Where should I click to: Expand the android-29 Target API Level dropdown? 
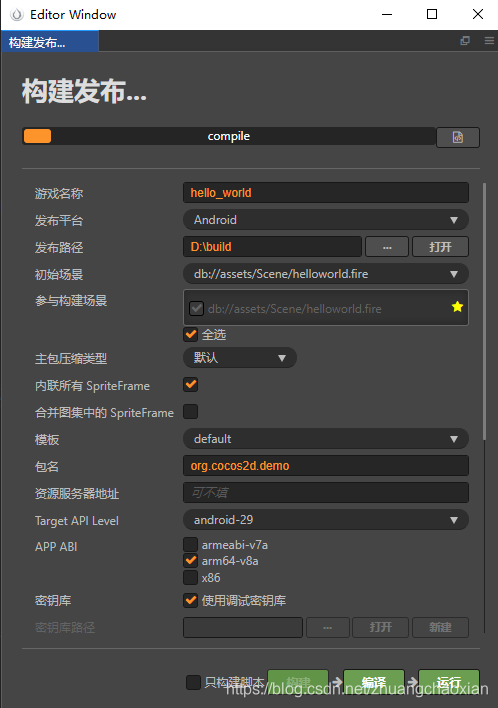326,520
